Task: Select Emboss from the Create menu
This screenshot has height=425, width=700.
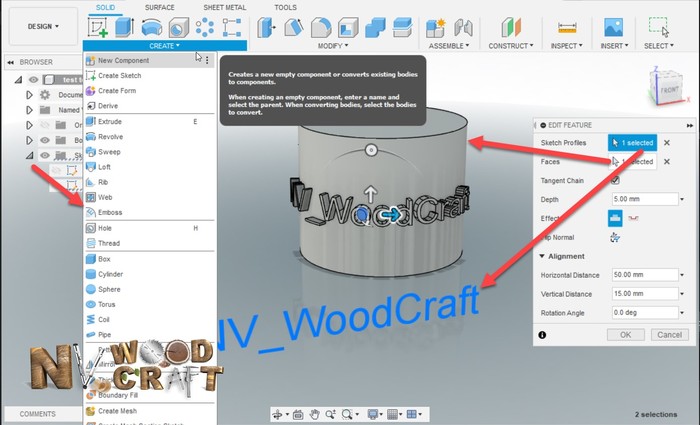Action: click(x=111, y=213)
